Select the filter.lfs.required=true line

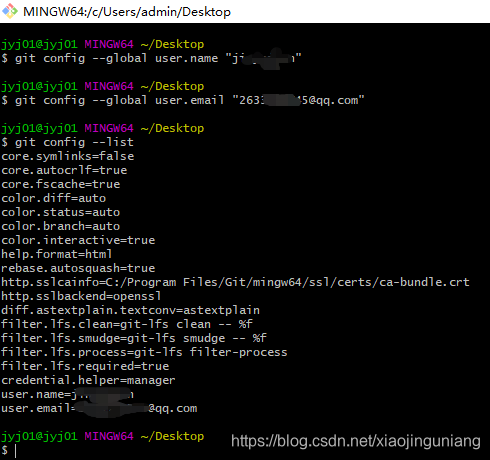tap(85, 366)
